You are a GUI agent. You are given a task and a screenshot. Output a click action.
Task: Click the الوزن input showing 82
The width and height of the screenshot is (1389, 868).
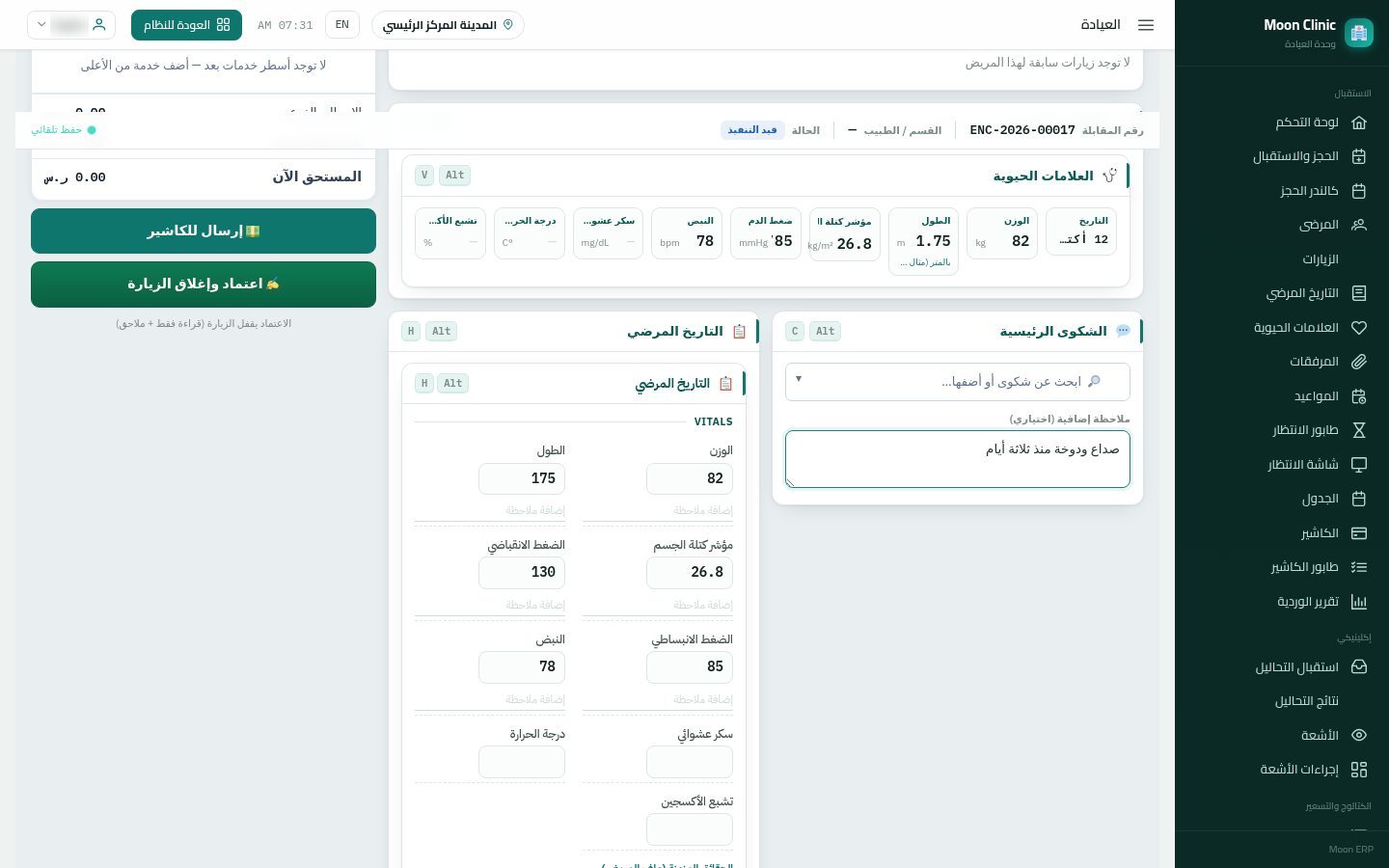pyautogui.click(x=690, y=478)
